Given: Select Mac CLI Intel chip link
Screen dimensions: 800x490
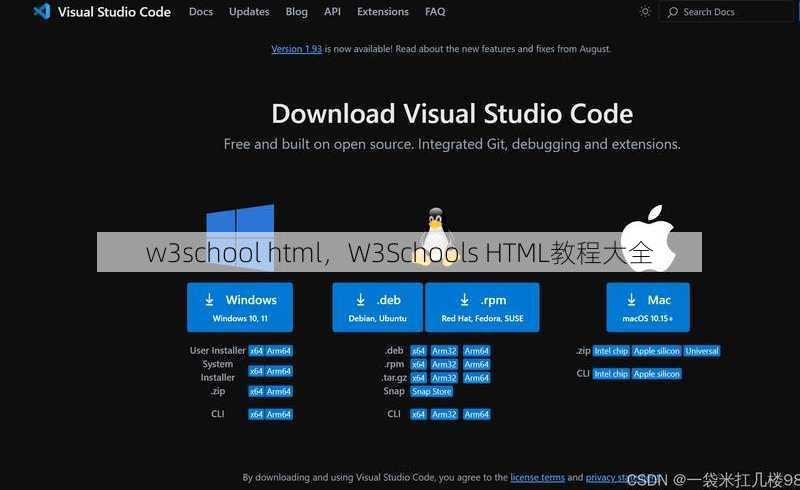Looking at the screenshot, I should coord(611,374).
